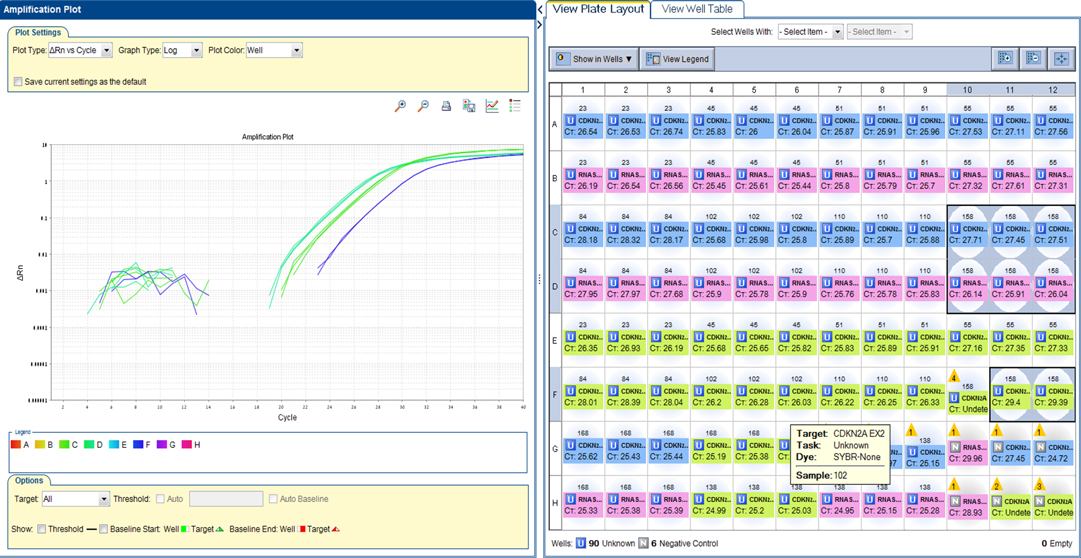Select column 1 header in plate
Image resolution: width=1081 pixels, height=558 pixels.
[583, 90]
